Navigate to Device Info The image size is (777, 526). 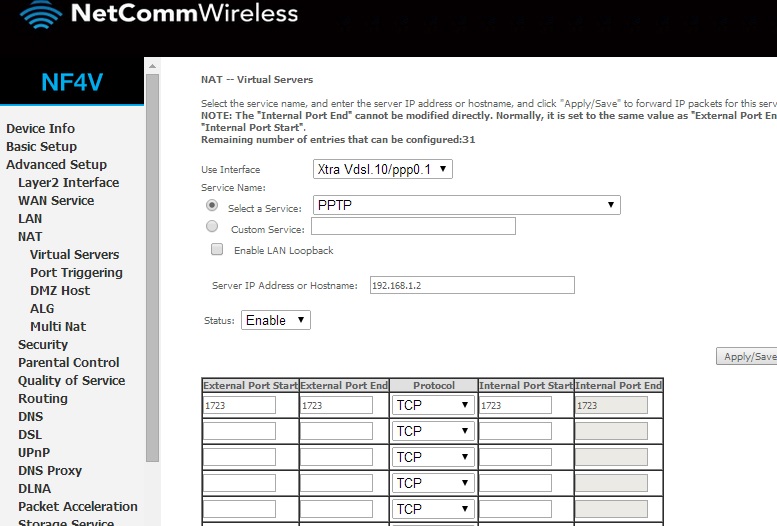tap(40, 128)
